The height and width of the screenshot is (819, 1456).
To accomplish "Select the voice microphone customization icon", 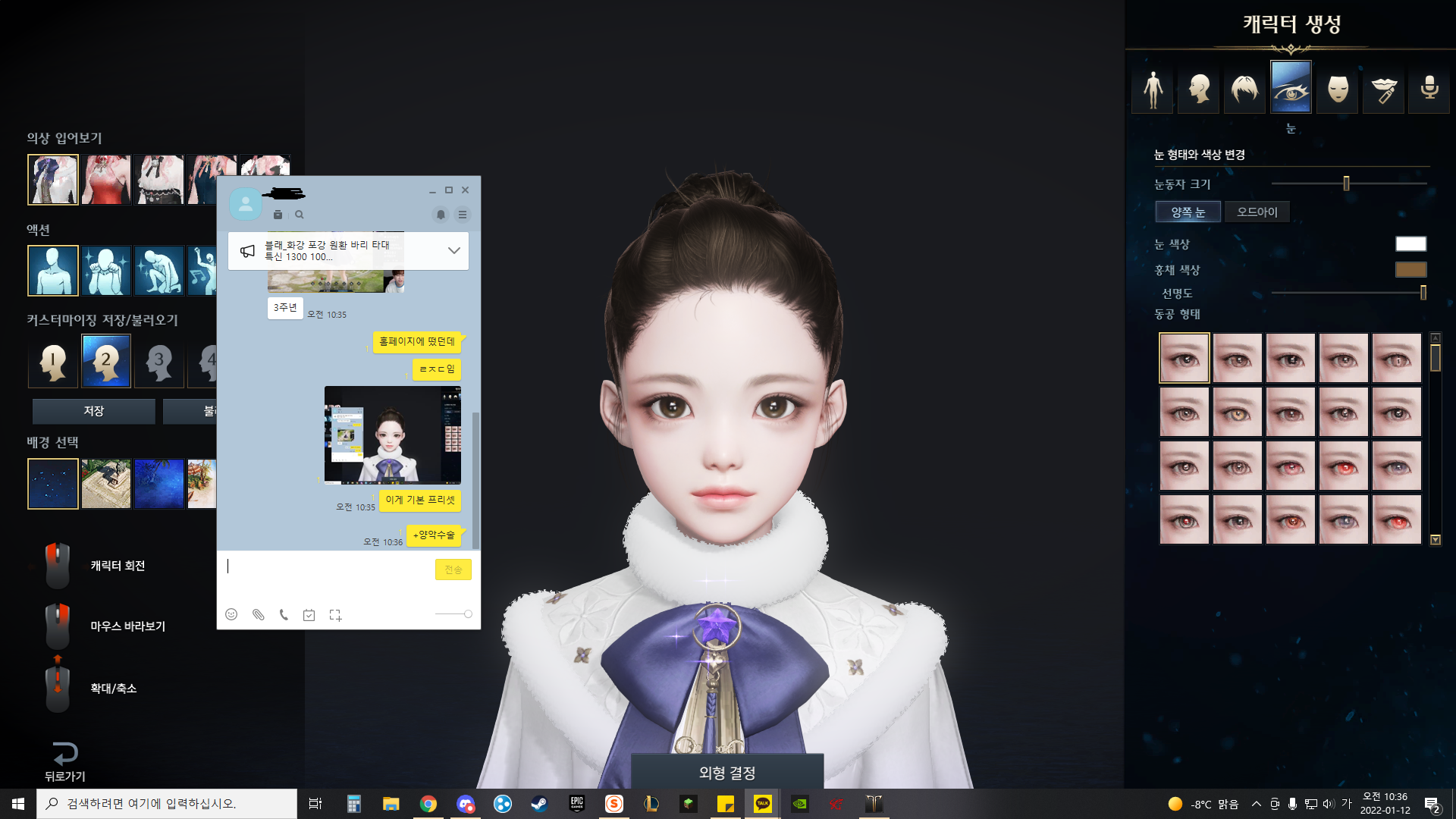I will [1429, 89].
